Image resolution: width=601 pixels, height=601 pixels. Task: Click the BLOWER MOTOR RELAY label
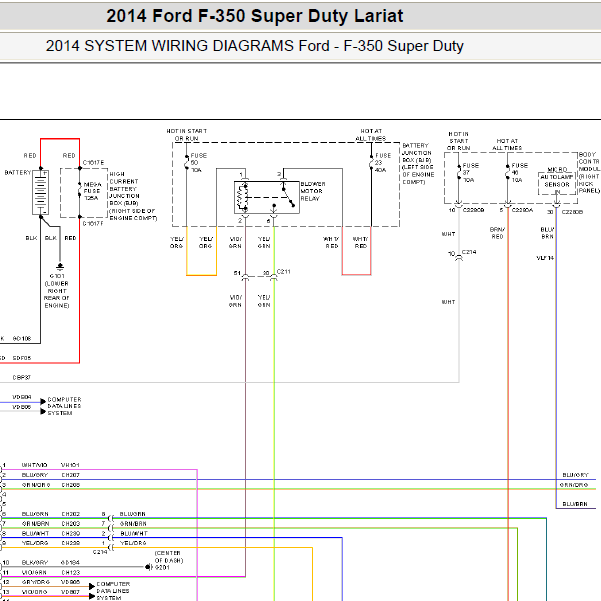[313, 191]
